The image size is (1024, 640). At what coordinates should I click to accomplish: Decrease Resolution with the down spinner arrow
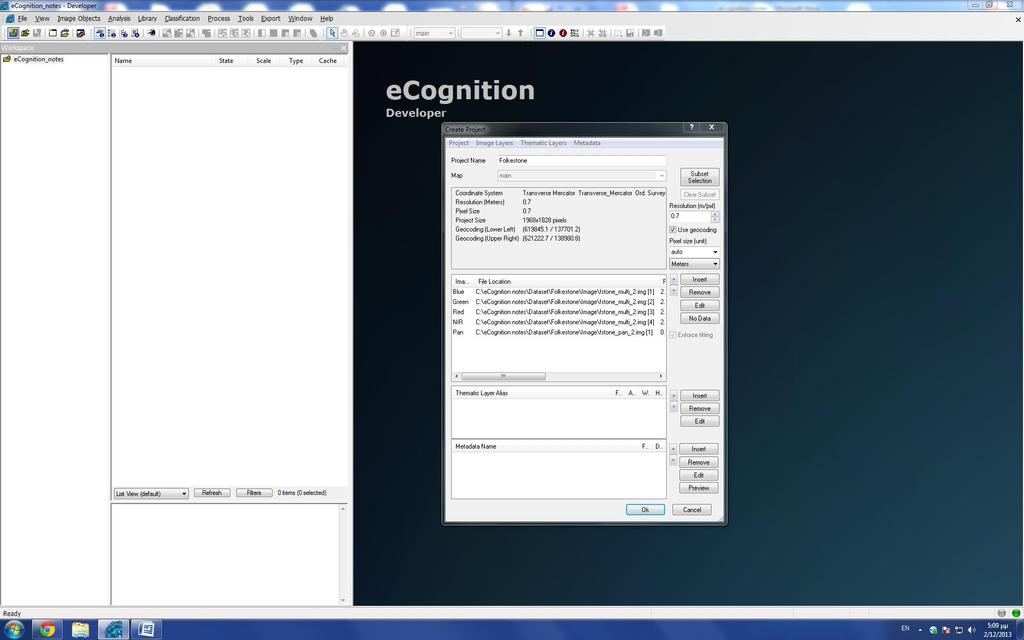pyautogui.click(x=715, y=219)
